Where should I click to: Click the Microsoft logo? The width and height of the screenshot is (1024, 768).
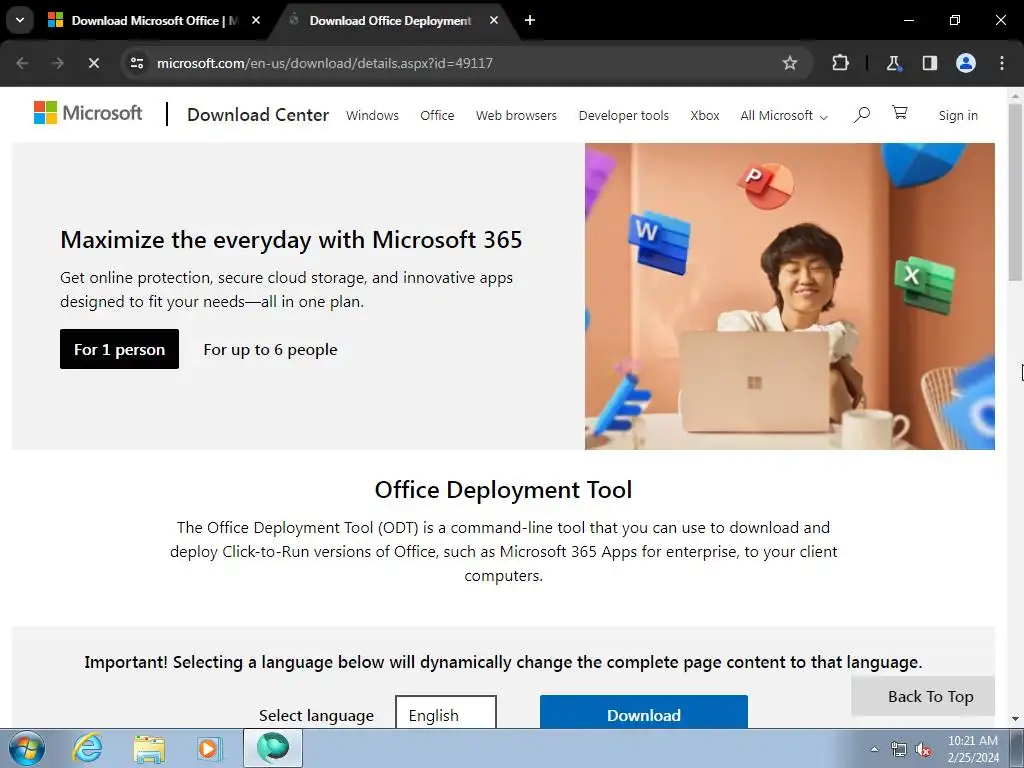coord(88,113)
